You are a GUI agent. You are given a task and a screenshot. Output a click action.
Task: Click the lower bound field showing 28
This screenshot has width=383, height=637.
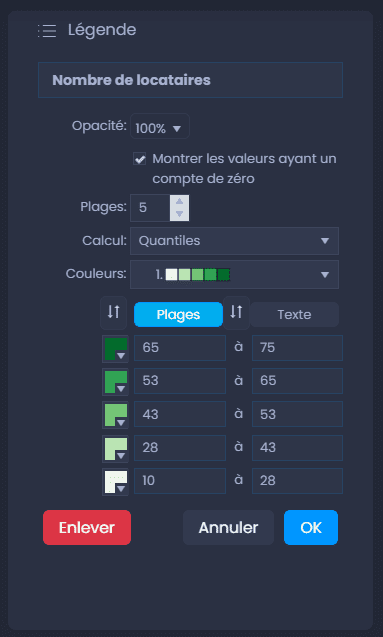tap(180, 448)
